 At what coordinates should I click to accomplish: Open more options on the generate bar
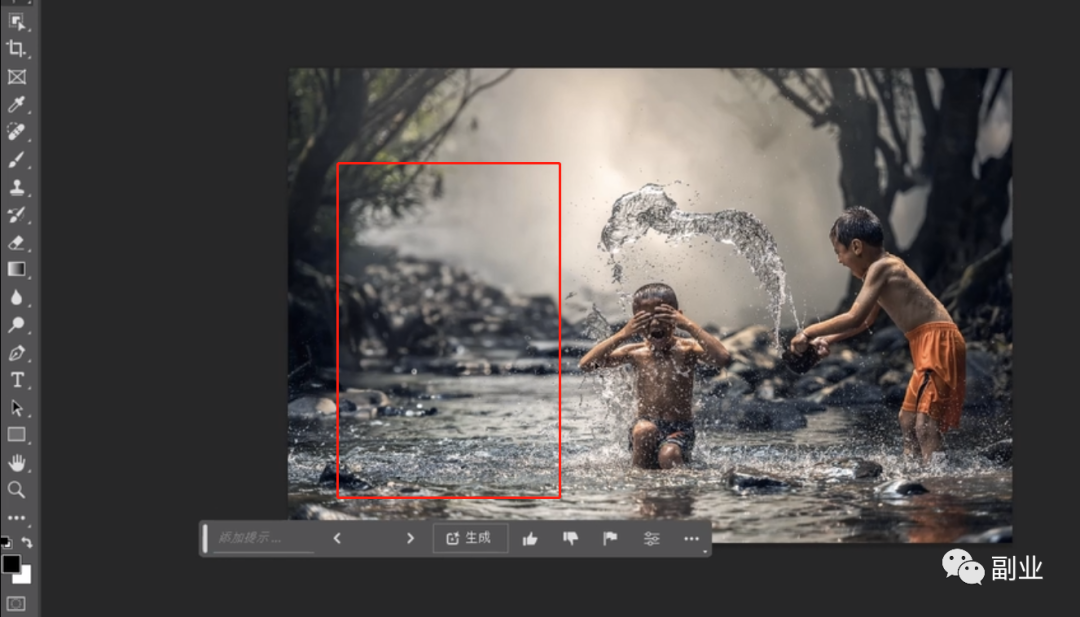coord(691,538)
